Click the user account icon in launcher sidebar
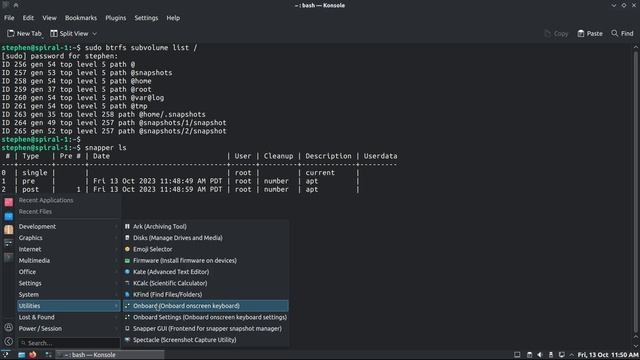Viewport: 640px width, 360px height. pyautogui.click(x=9, y=327)
